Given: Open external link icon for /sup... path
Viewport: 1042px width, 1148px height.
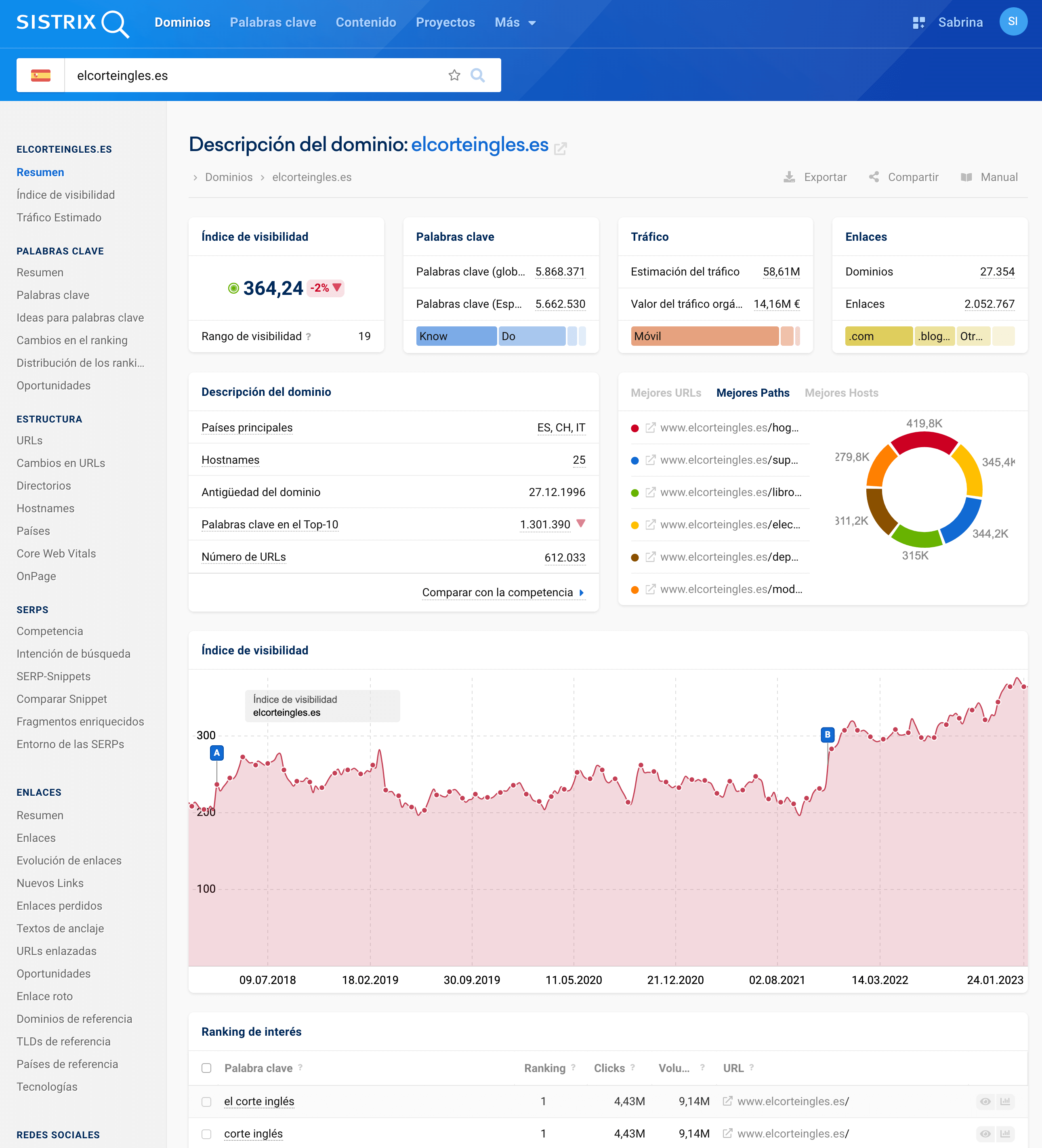Looking at the screenshot, I should point(650,460).
